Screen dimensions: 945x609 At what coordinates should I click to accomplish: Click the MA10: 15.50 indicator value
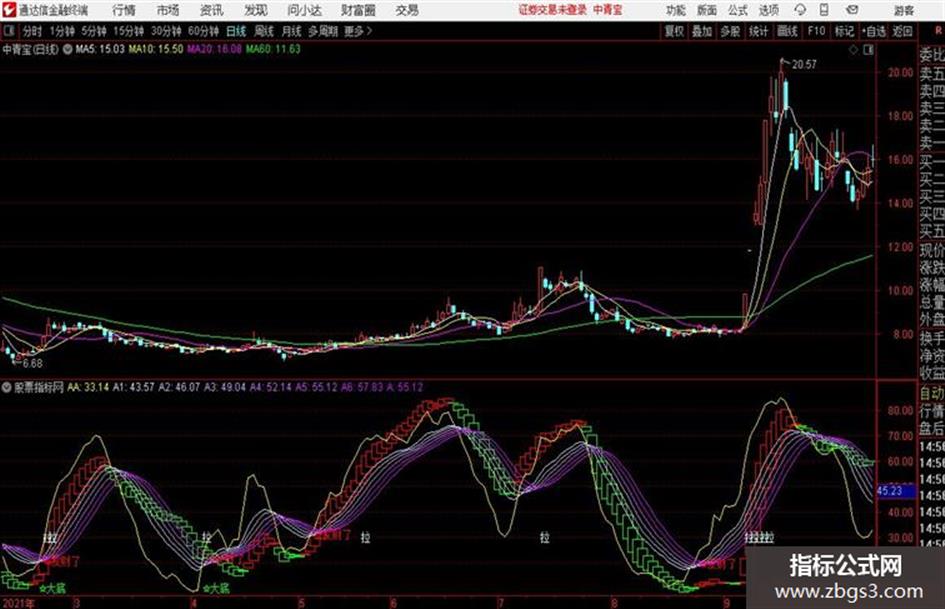156,49
